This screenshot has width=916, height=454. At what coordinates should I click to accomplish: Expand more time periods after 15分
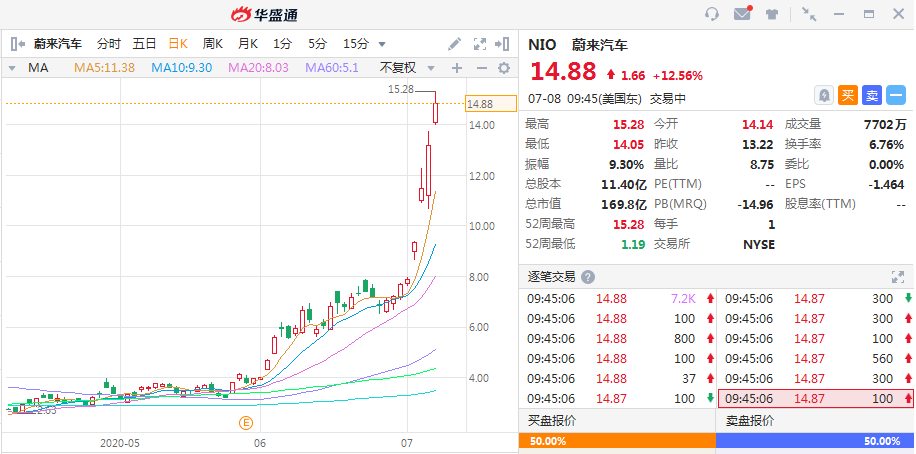[382, 44]
